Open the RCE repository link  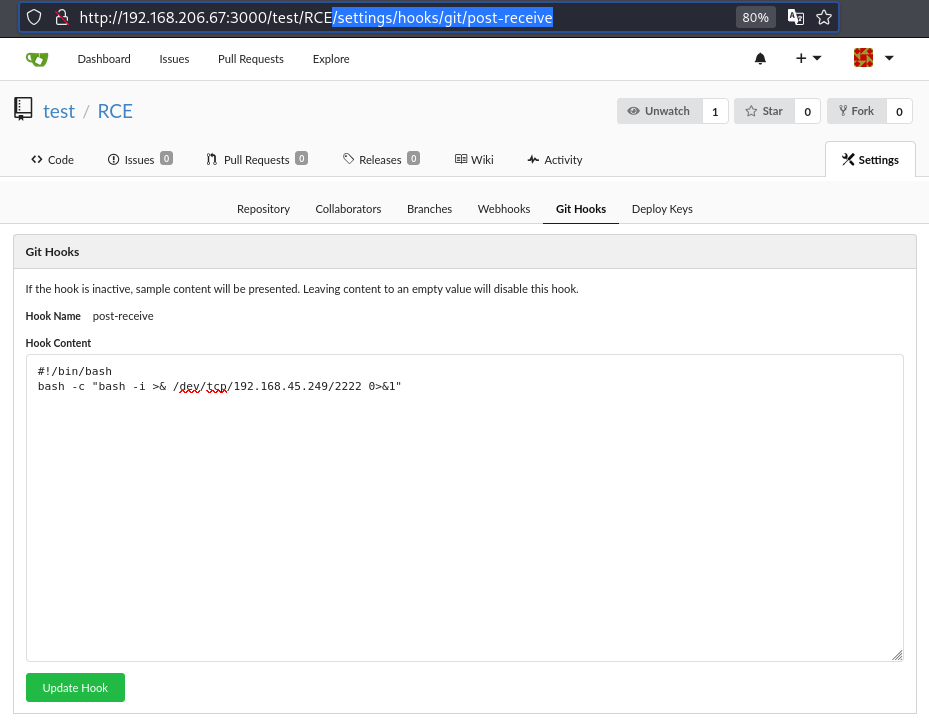pyautogui.click(x=115, y=111)
